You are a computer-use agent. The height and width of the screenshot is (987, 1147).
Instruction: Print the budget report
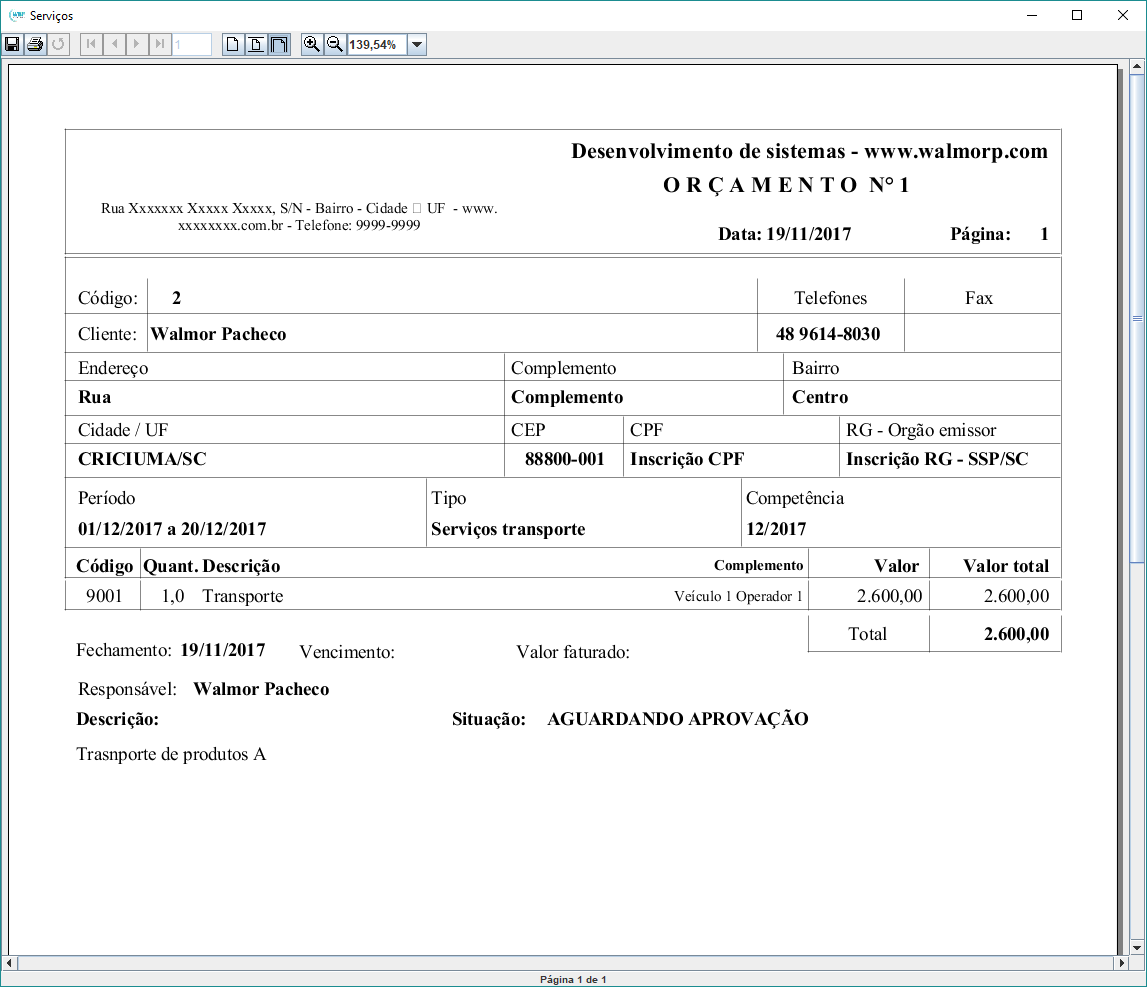35,44
